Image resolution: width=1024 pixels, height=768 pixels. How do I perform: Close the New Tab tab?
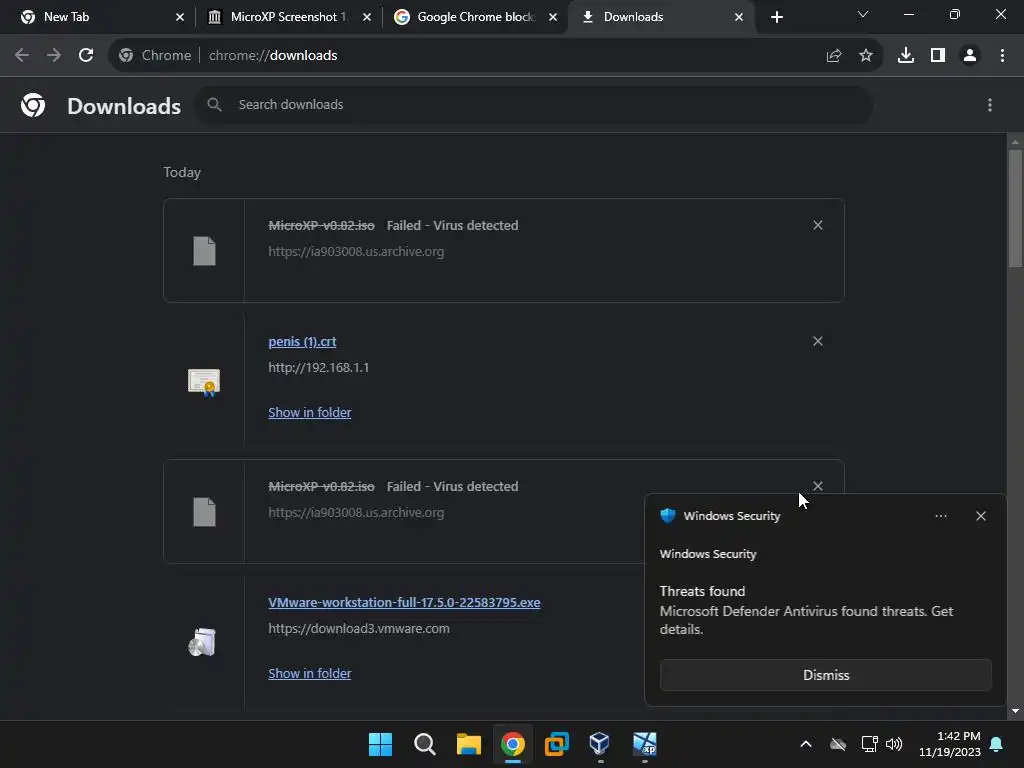[180, 17]
